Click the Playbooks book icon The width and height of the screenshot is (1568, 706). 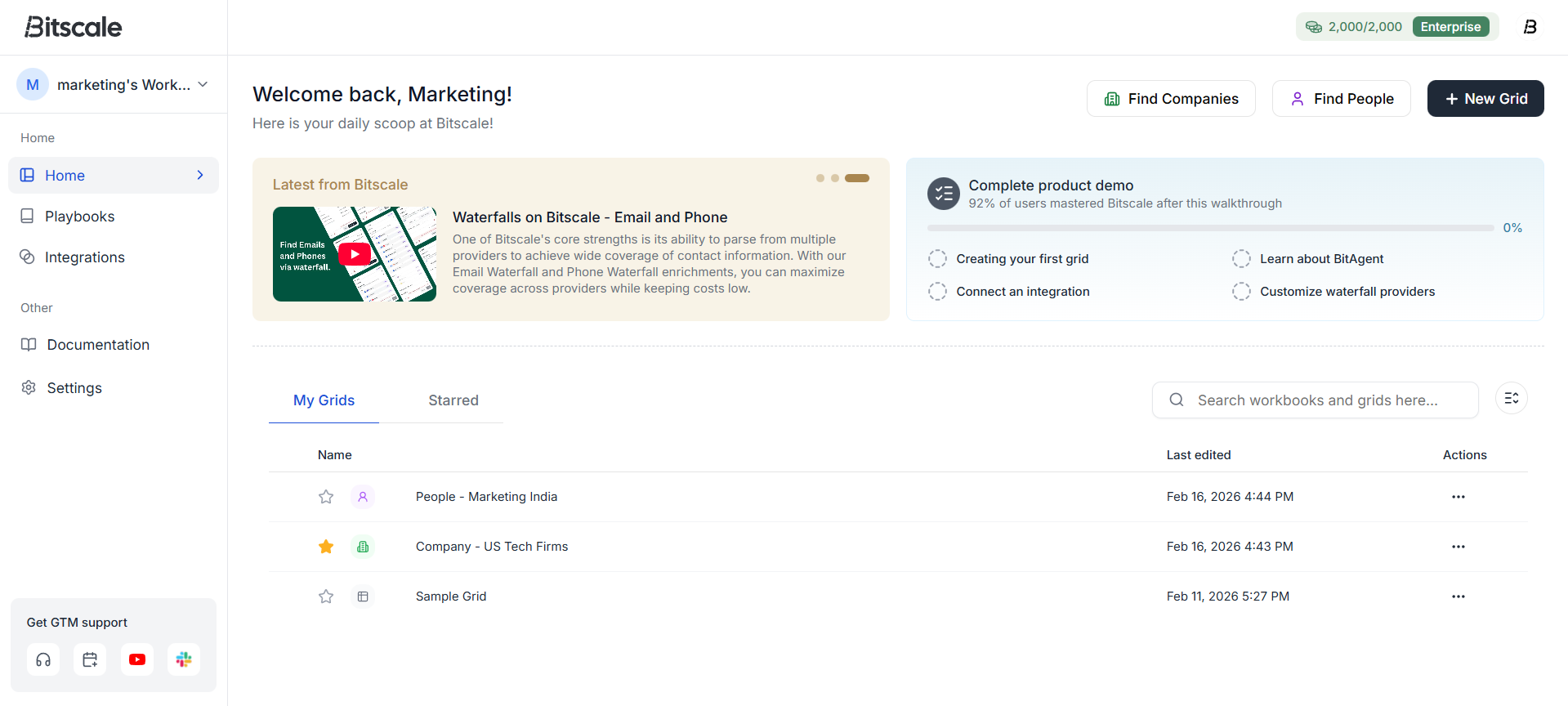click(x=27, y=216)
